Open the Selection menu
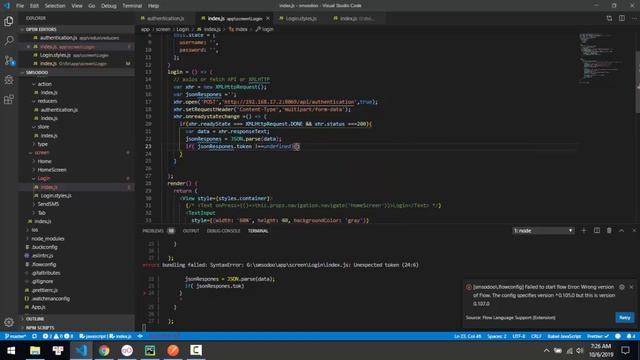Screen dimensions: 640x360 (x=55, y=6)
